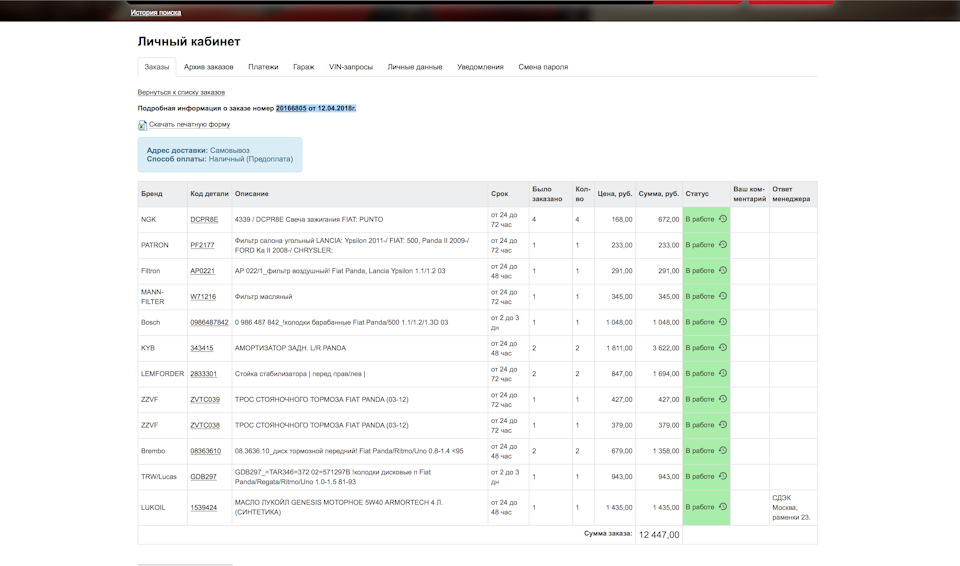Image resolution: width=960 pixels, height=566 pixels.
Task: Open the Личные данные tab
Action: click(x=414, y=67)
